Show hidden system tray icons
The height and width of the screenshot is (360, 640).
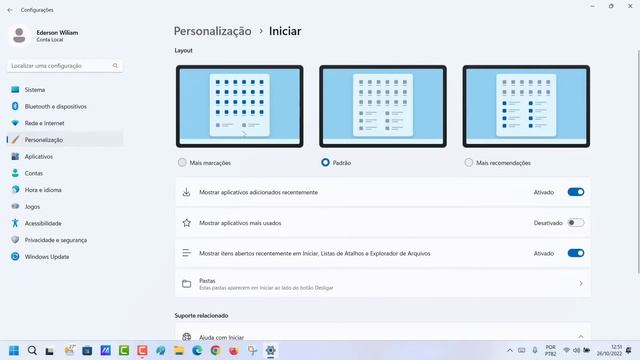click(x=510, y=351)
